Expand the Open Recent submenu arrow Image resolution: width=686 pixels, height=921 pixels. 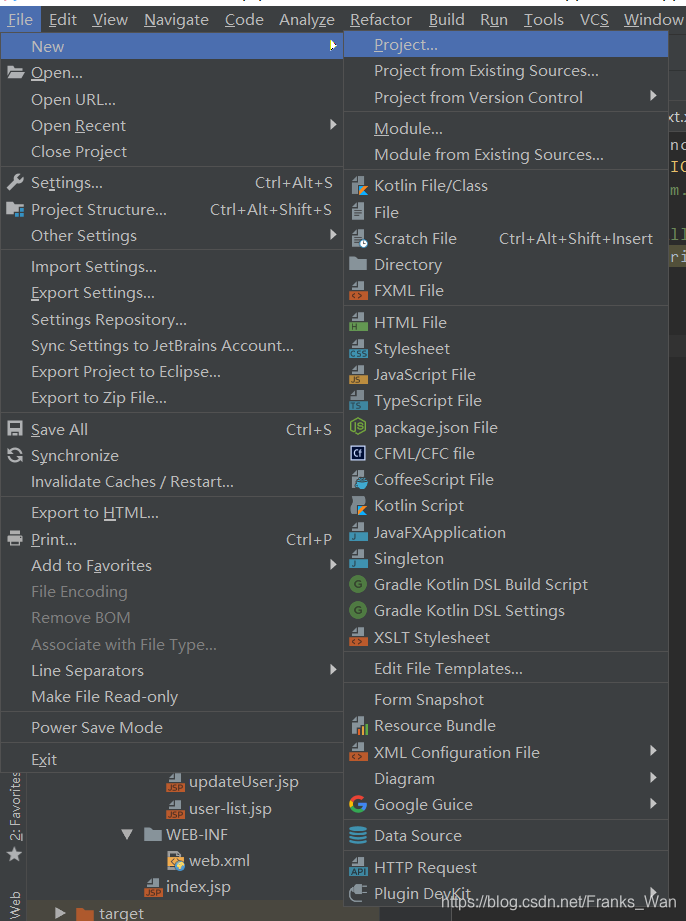(333, 125)
